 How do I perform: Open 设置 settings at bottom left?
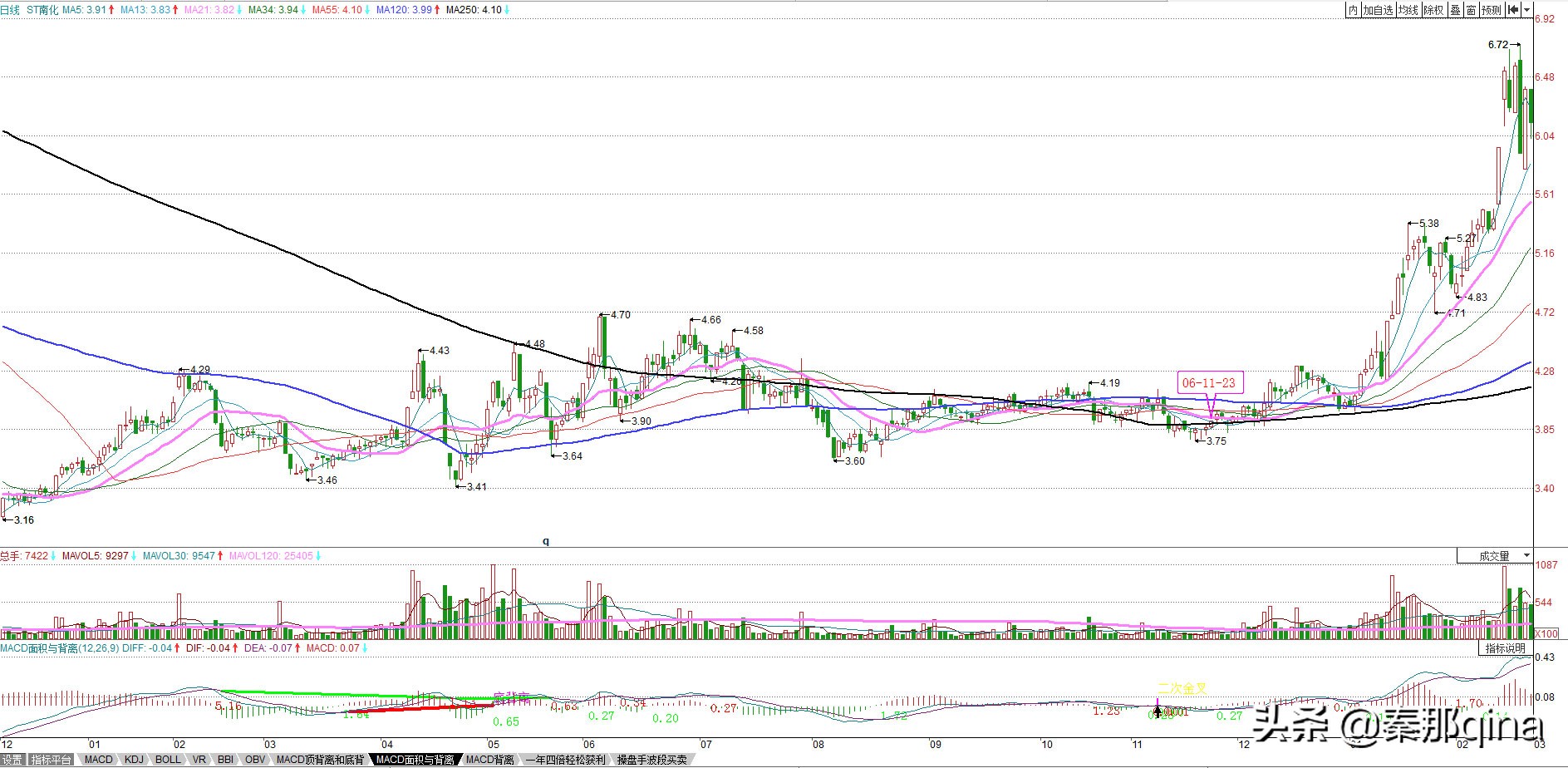12,760
